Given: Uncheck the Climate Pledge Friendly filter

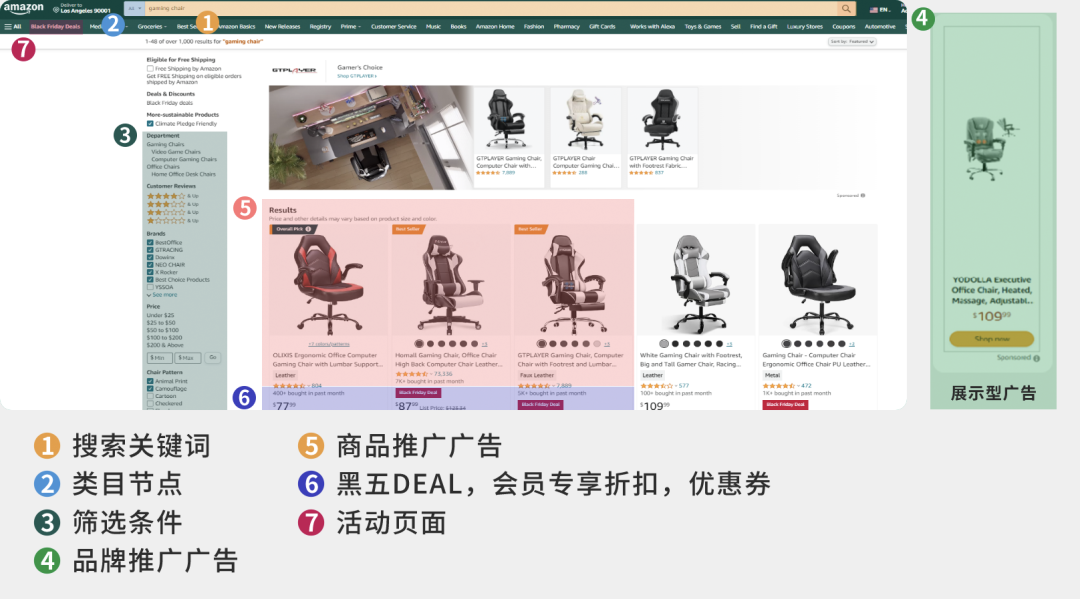Looking at the screenshot, I should tap(150, 123).
